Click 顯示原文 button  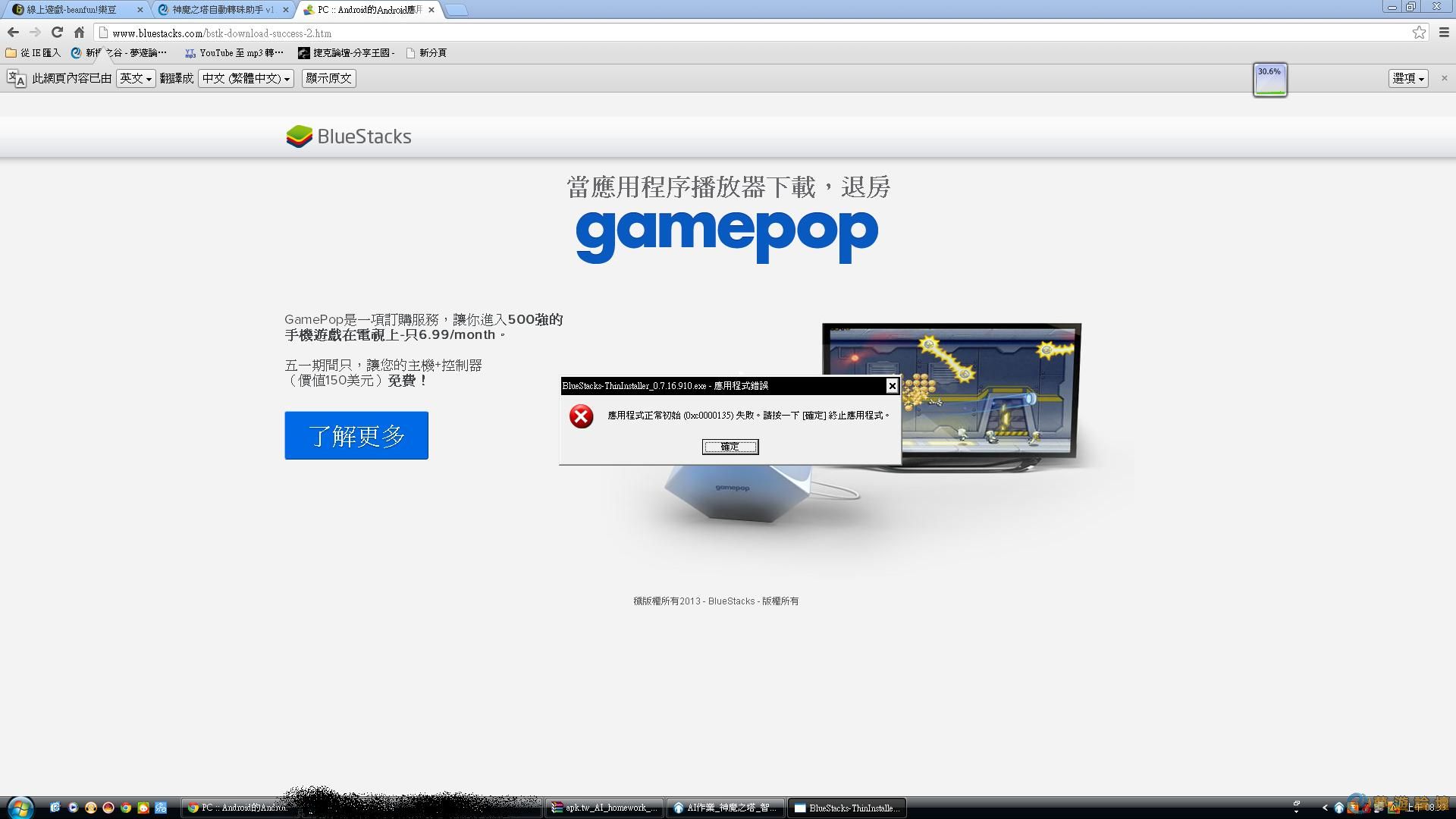click(x=328, y=78)
